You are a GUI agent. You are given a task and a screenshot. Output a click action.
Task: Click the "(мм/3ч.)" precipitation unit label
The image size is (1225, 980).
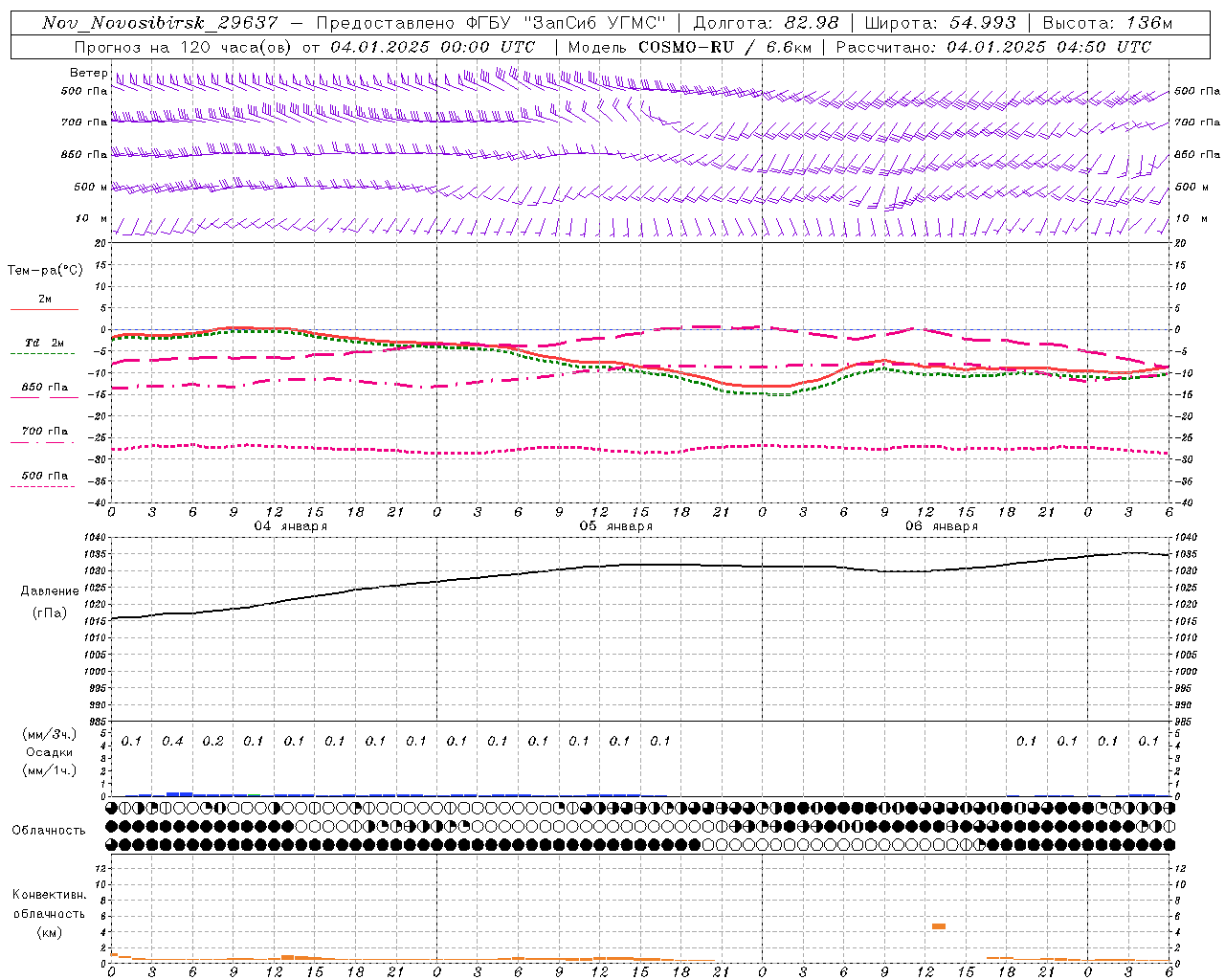click(50, 735)
